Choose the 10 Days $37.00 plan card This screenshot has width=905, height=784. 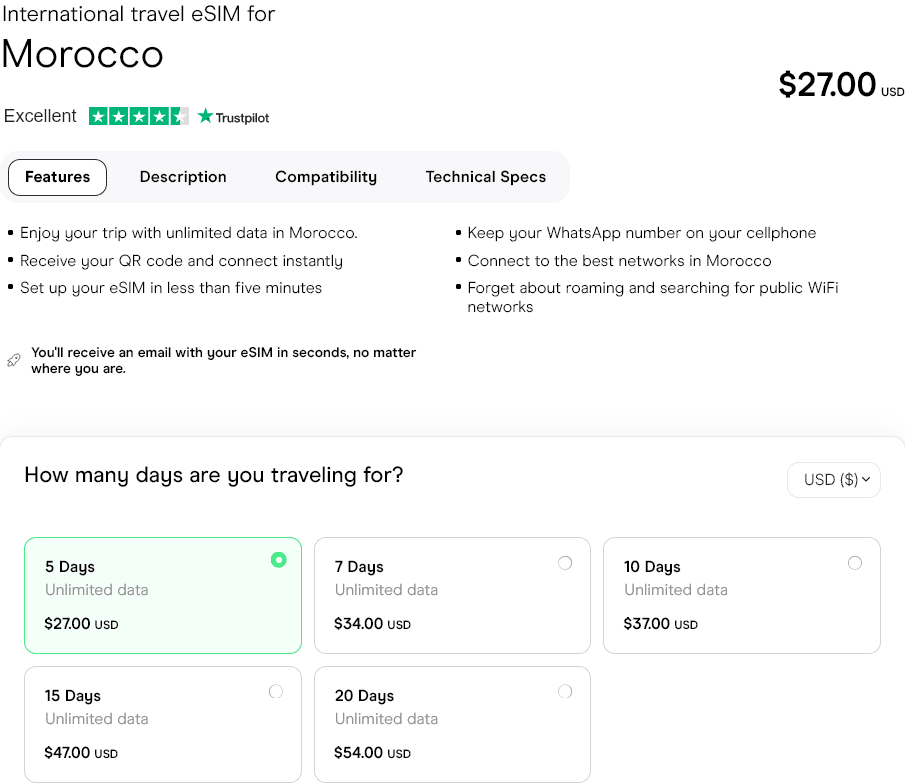coord(741,596)
